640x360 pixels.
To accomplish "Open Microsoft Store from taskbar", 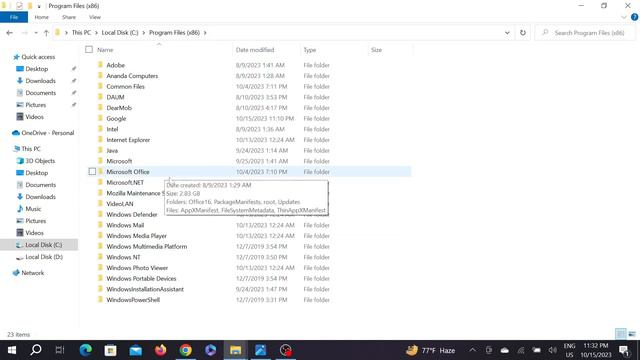I will click(111, 350).
